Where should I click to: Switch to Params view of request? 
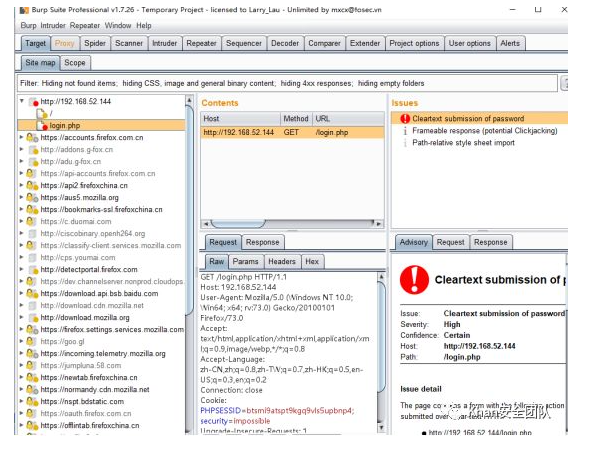click(245, 261)
